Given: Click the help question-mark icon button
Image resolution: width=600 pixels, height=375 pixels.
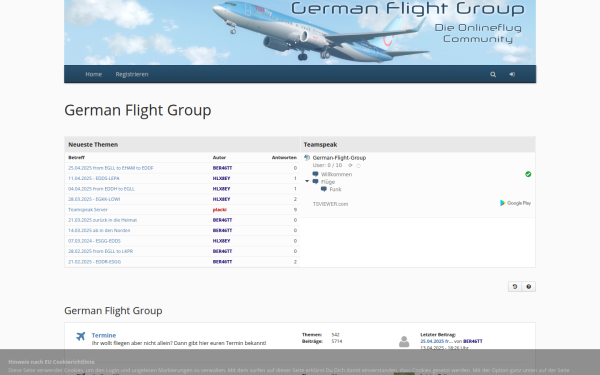Looking at the screenshot, I should tap(529, 287).
